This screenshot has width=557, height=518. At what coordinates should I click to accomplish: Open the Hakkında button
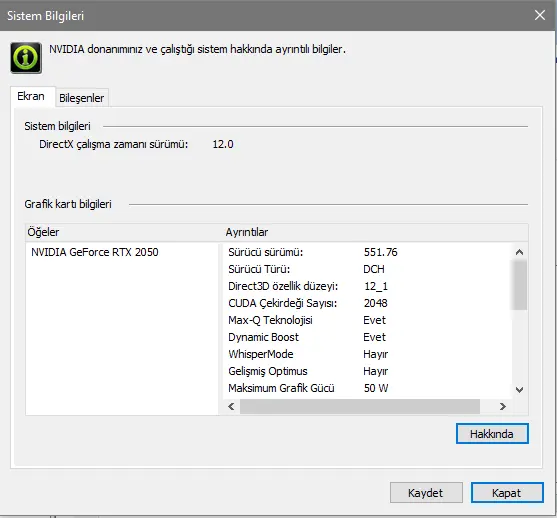pos(492,433)
